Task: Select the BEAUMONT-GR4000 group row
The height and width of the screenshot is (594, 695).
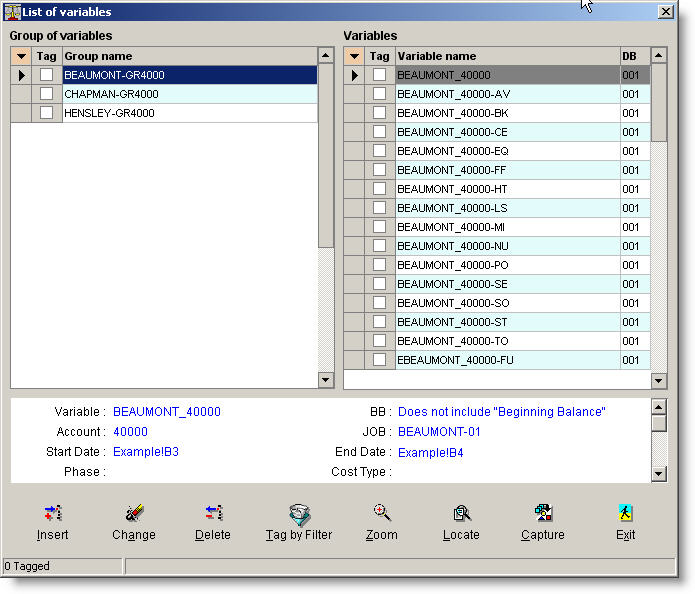Action: (190, 74)
